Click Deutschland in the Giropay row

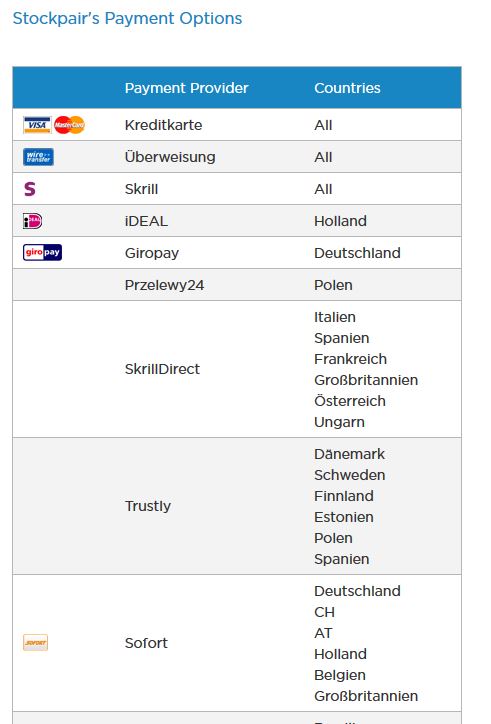[x=358, y=253]
